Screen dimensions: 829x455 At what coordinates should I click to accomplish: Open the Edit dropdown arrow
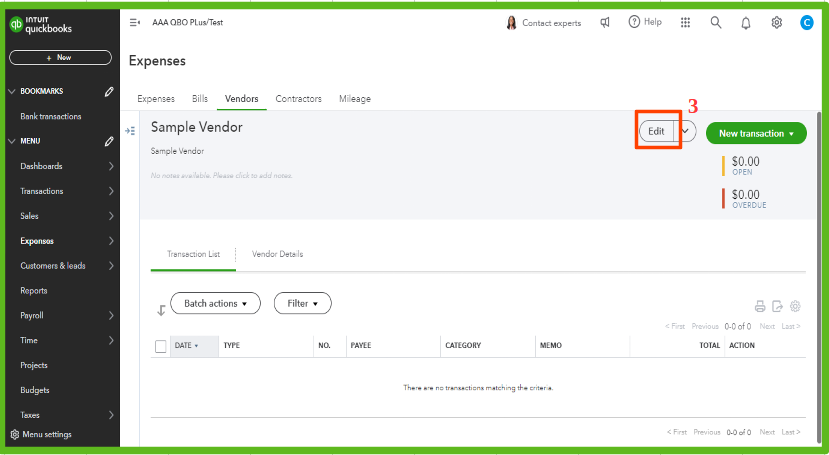(685, 131)
